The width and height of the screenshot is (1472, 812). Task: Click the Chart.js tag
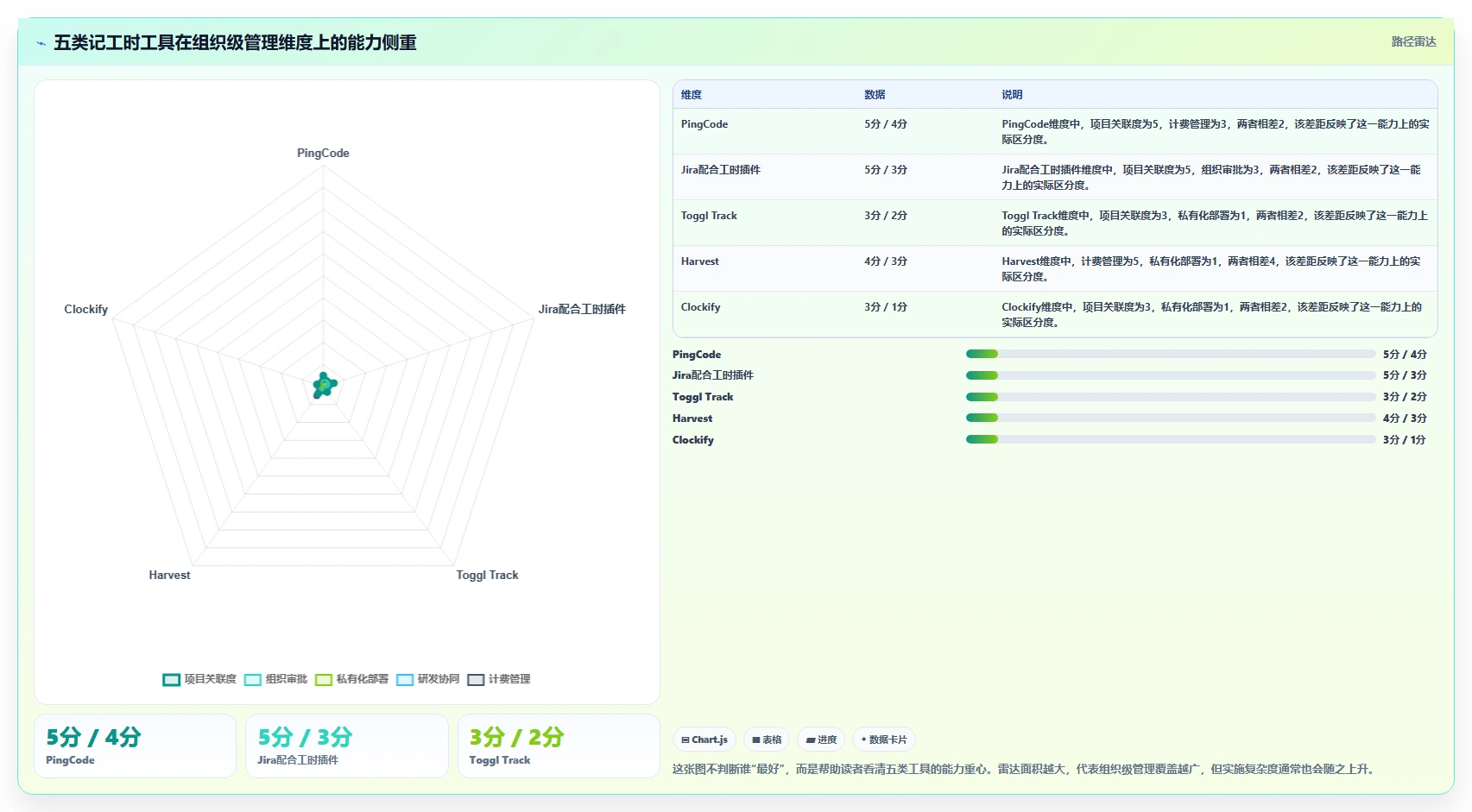click(x=704, y=740)
